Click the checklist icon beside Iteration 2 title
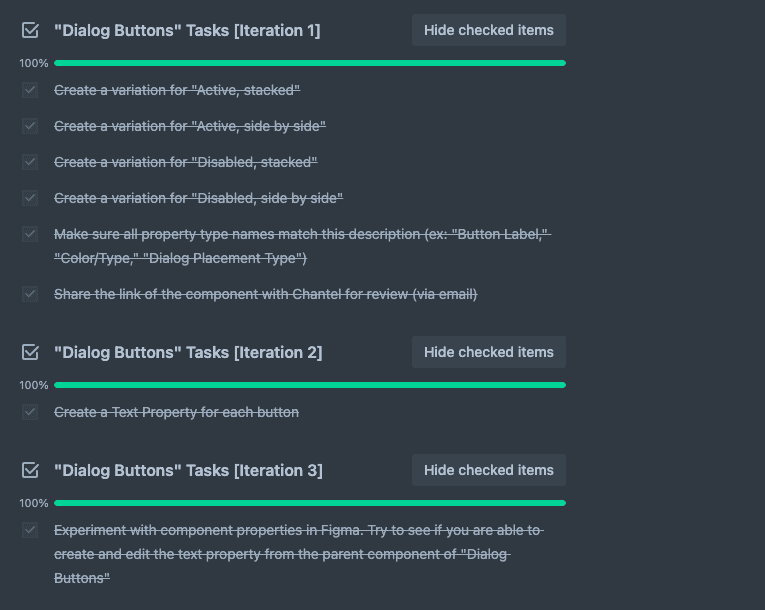765x610 pixels. point(30,352)
